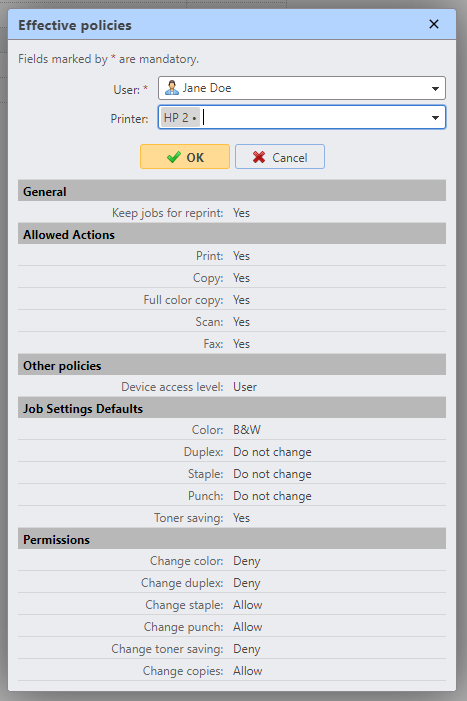Select the Deny value for Change color
The height and width of the screenshot is (701, 467).
click(247, 561)
